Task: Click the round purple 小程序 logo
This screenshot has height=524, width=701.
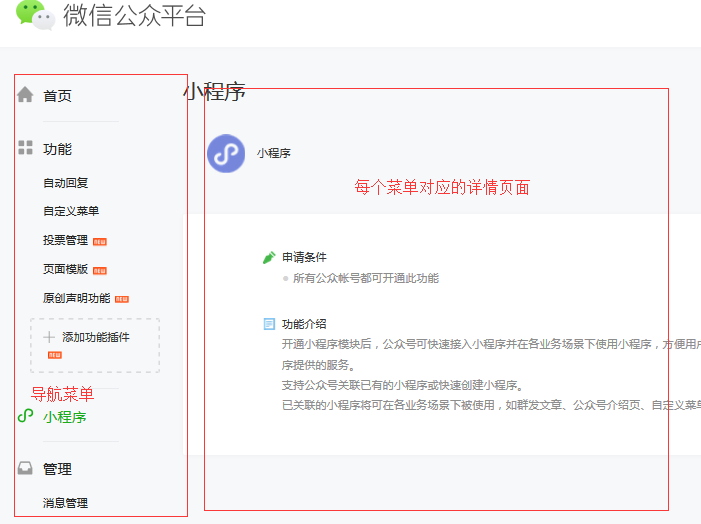Action: (x=226, y=153)
